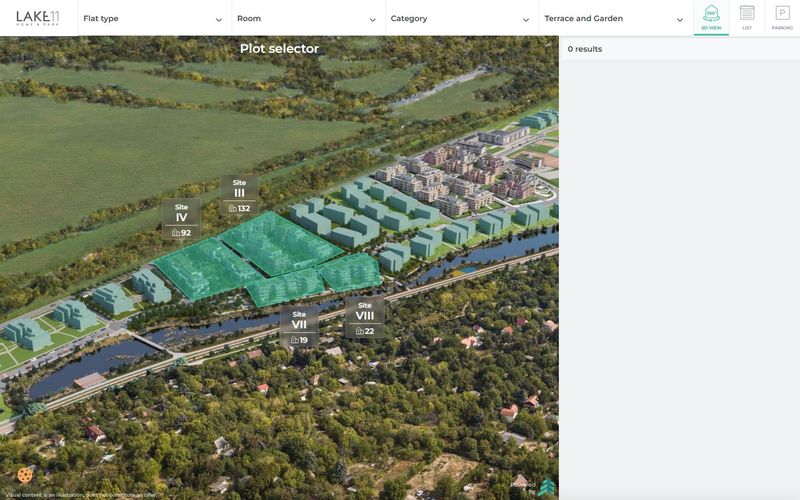Select the Site IV label marker
This screenshot has height=500, width=800.
(181, 219)
